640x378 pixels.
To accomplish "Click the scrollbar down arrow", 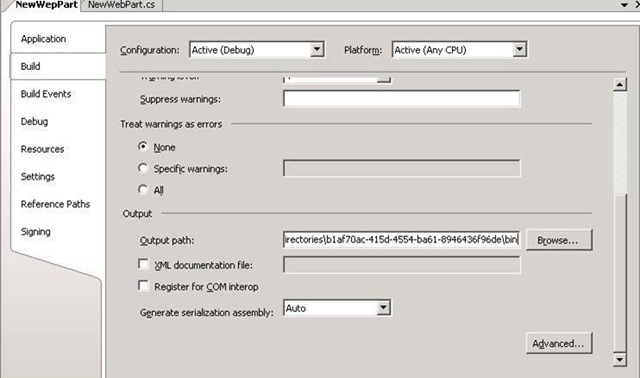I will (620, 359).
